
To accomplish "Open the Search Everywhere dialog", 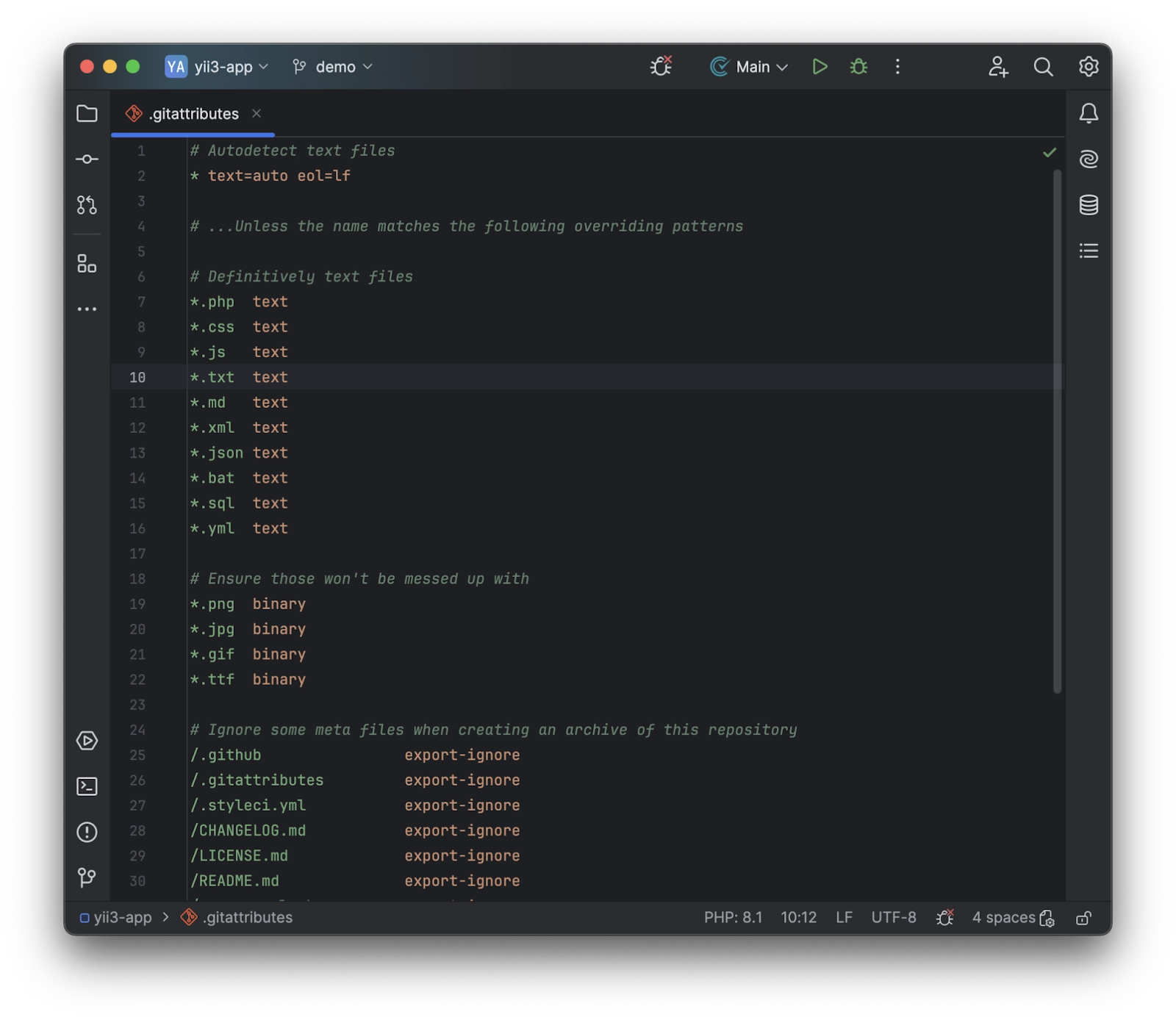I will point(1044,67).
